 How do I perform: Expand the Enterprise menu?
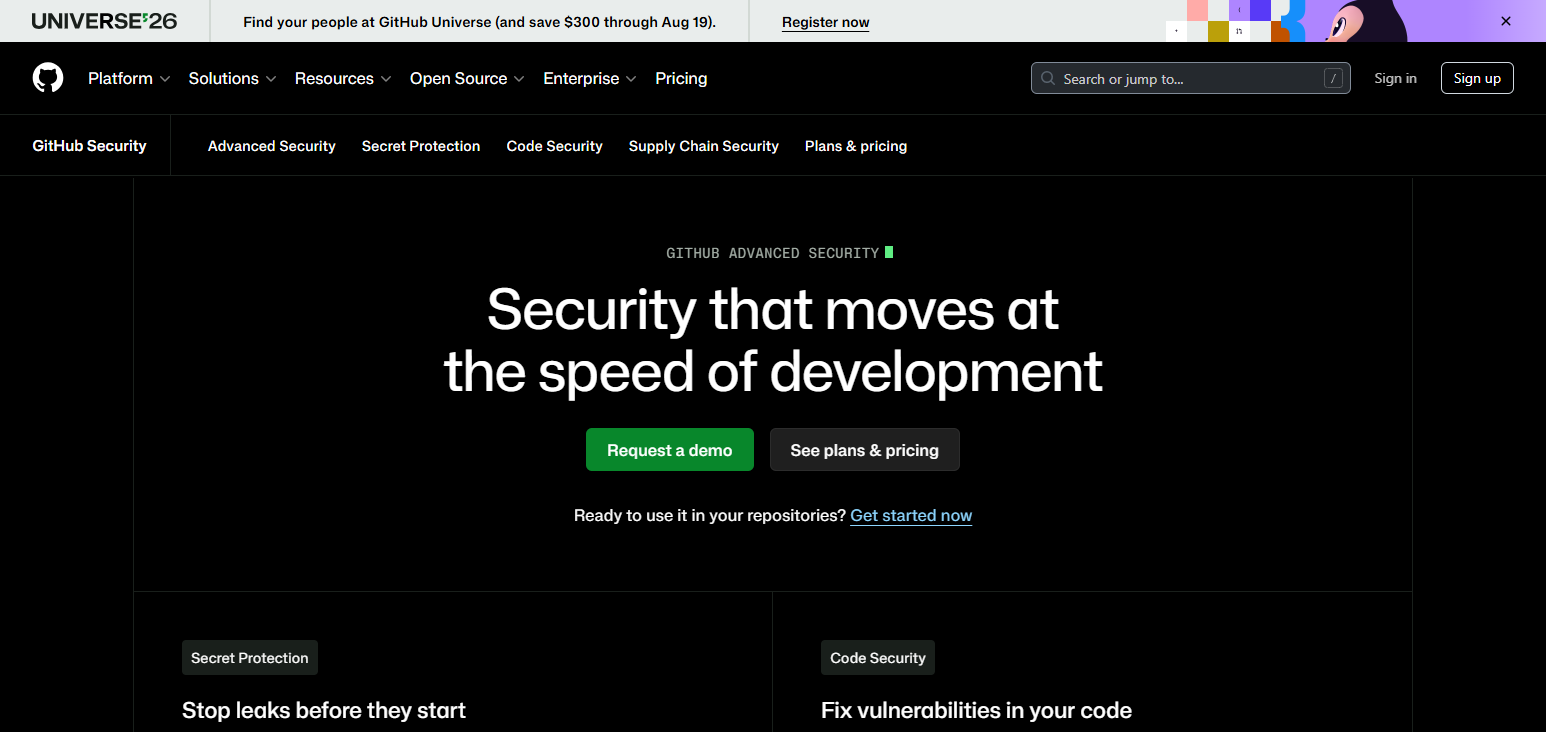point(590,78)
